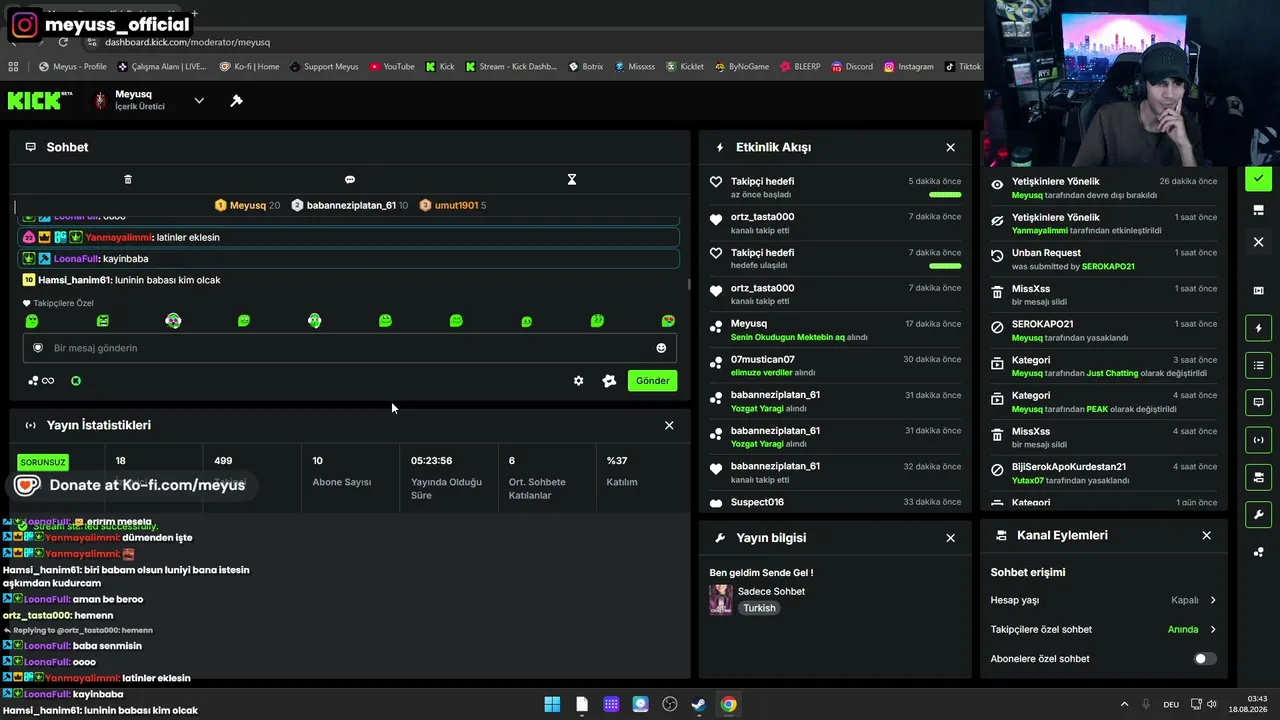Open the Botrix bookmark
The image size is (1280, 720).
[x=585, y=67]
